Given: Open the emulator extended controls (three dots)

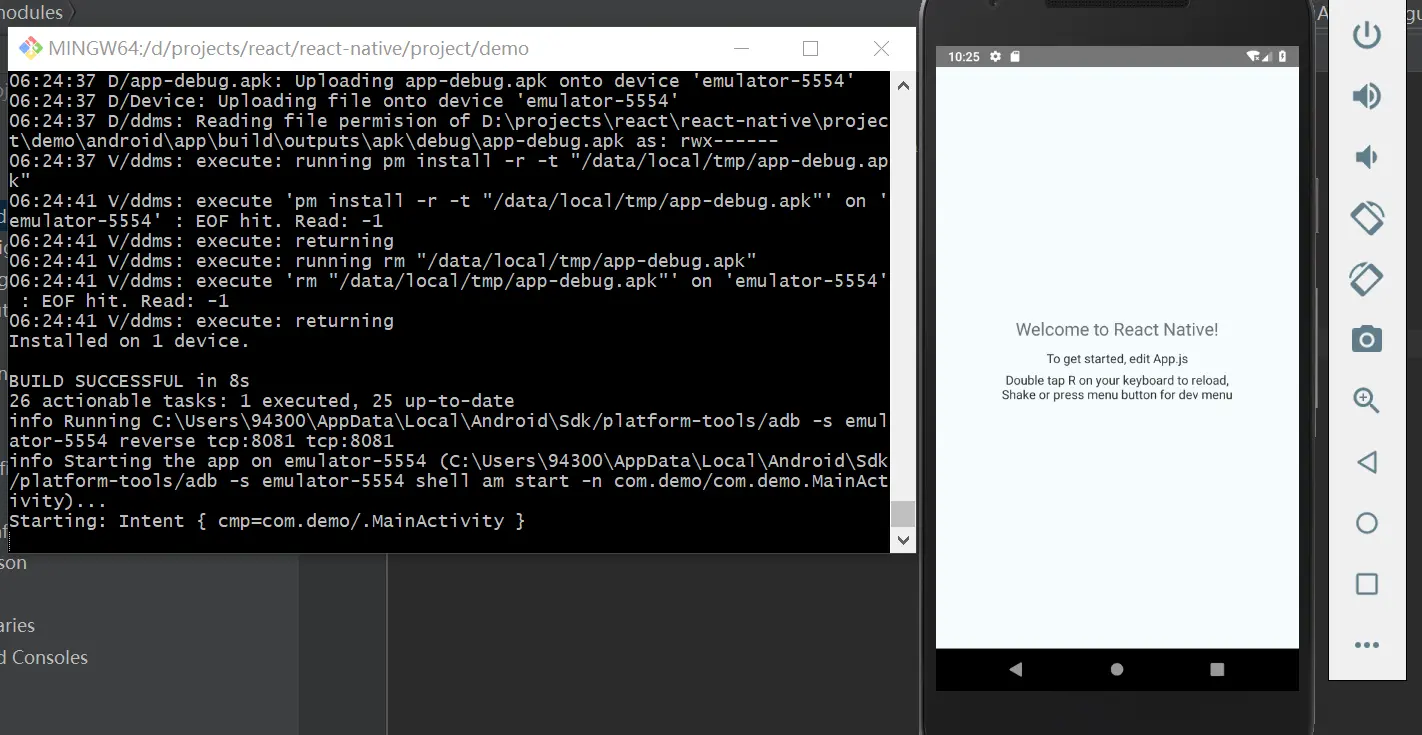Looking at the screenshot, I should pyautogui.click(x=1366, y=646).
